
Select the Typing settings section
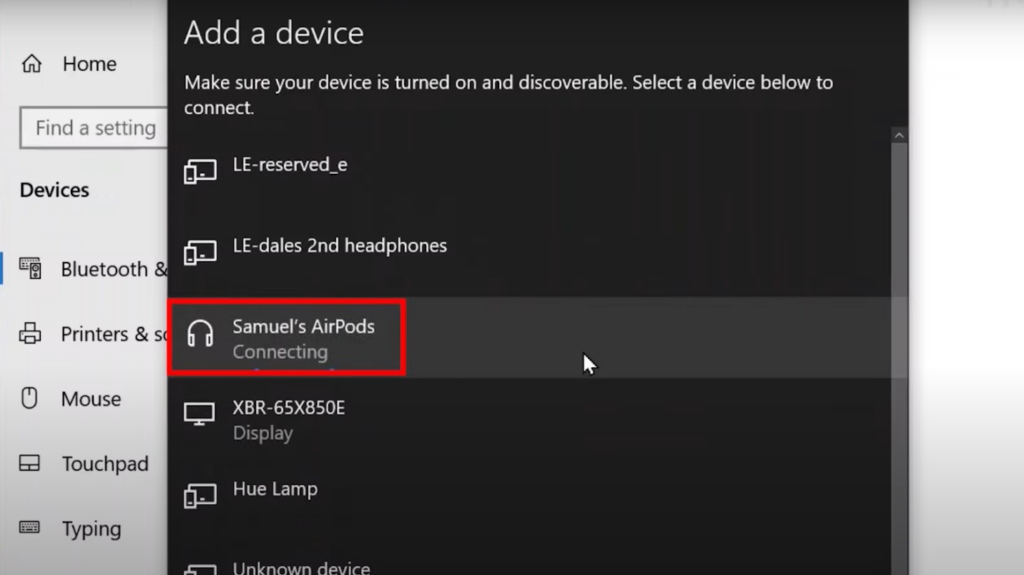91,529
